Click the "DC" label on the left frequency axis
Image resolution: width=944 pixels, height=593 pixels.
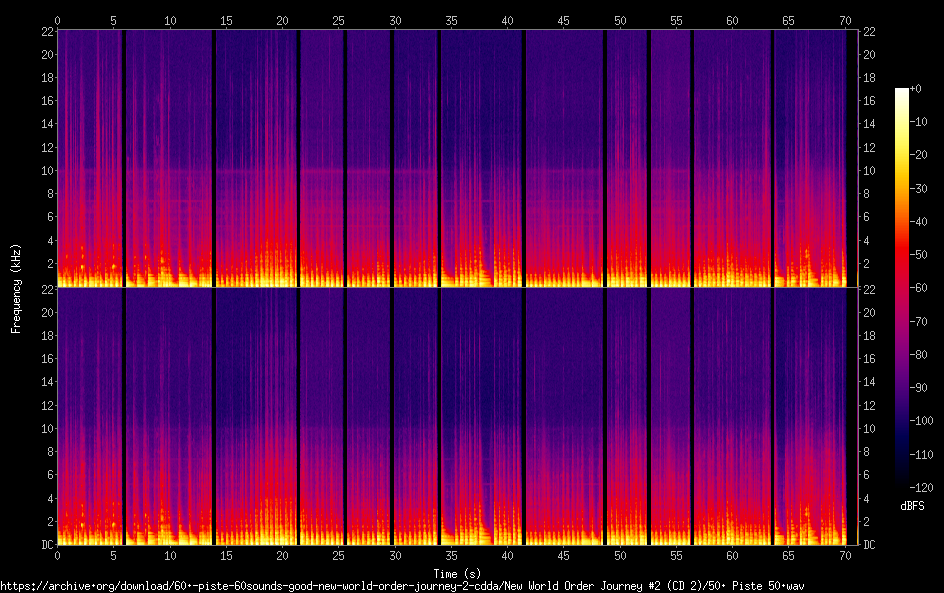click(48, 545)
